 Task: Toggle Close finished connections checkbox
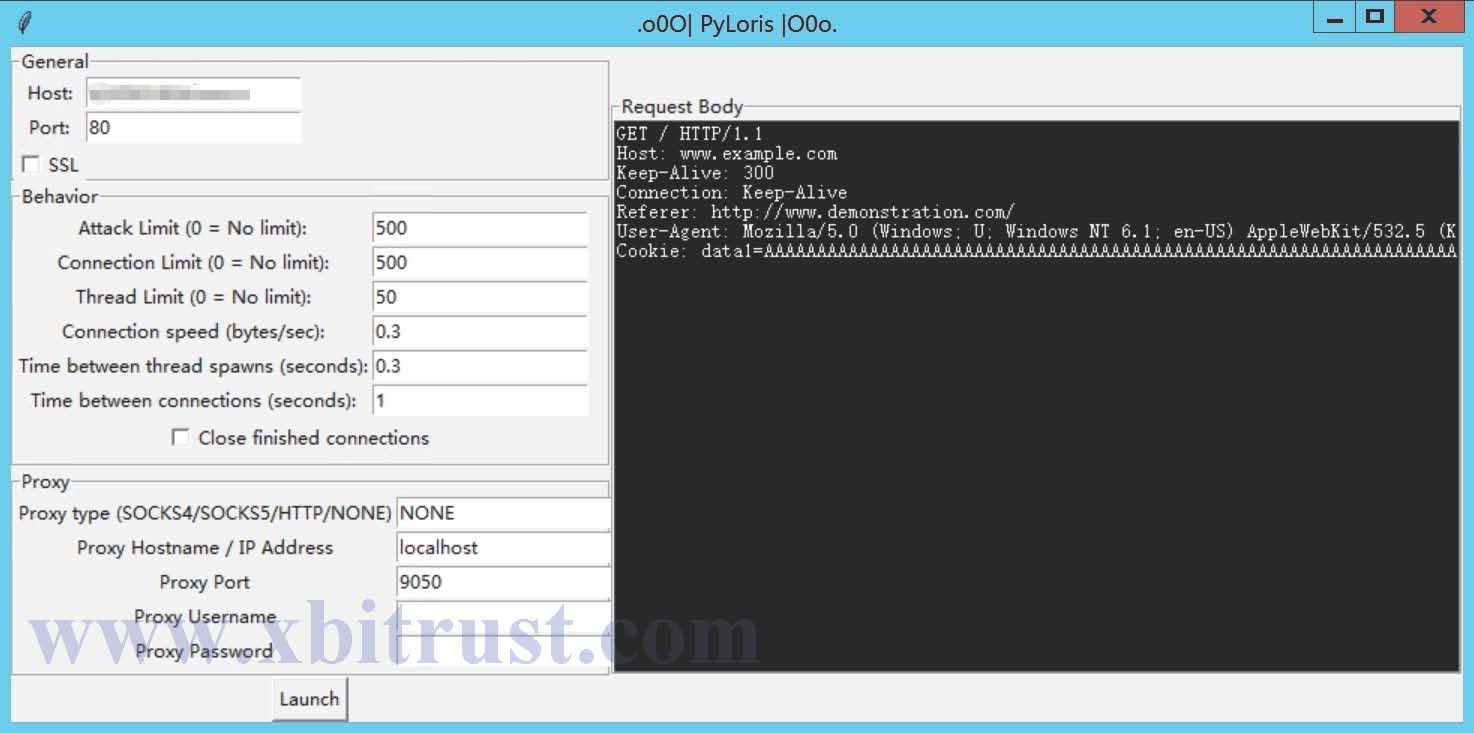click(x=181, y=437)
